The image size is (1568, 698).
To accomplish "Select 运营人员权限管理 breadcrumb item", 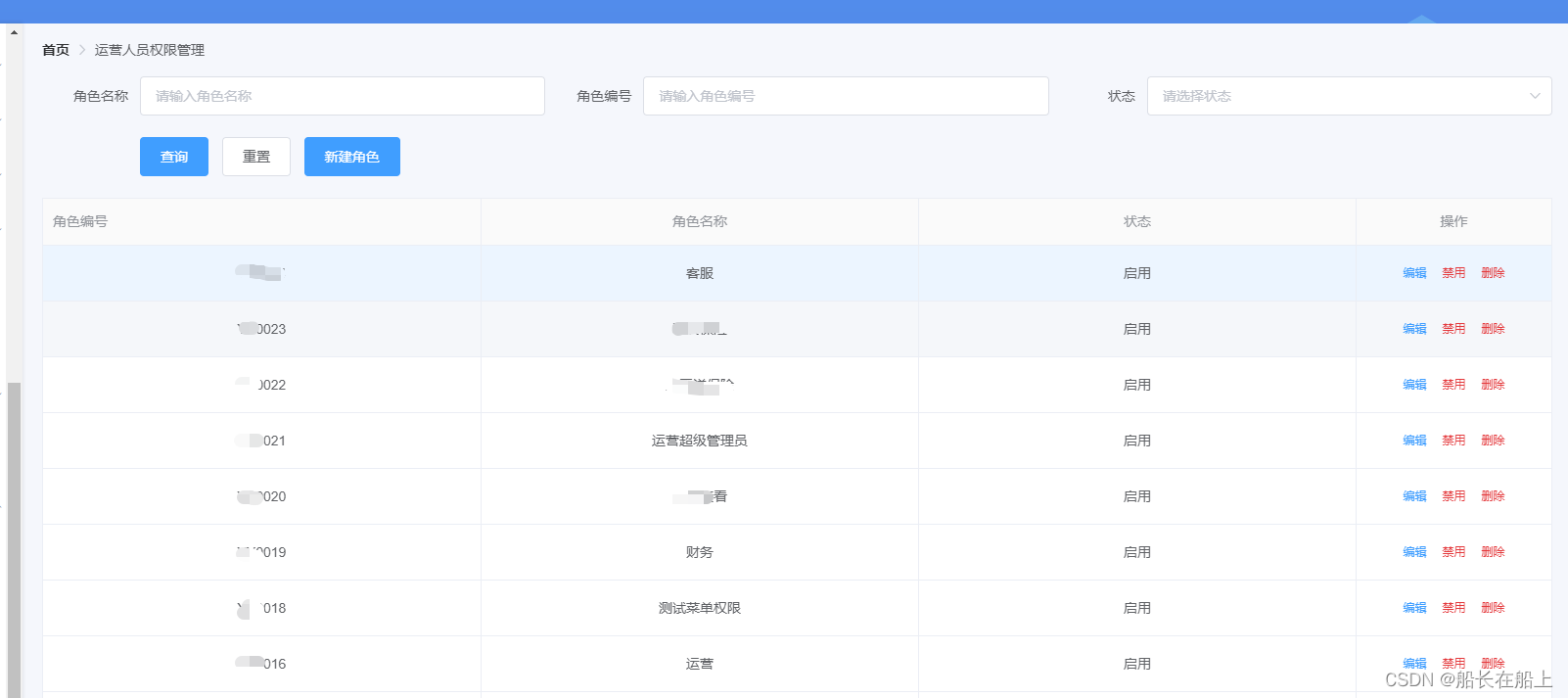I will (x=150, y=50).
